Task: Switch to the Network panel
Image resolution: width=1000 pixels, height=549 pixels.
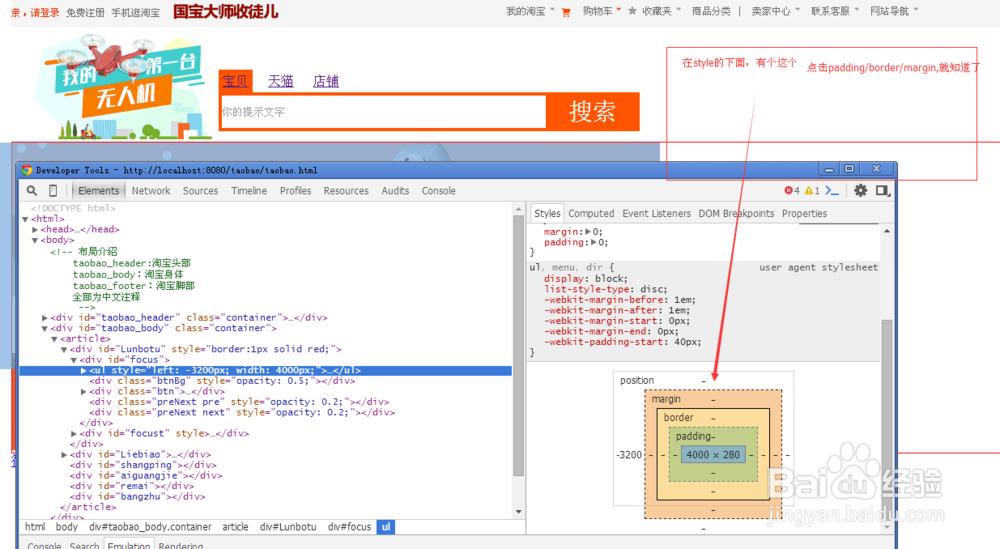Action: pos(151,191)
